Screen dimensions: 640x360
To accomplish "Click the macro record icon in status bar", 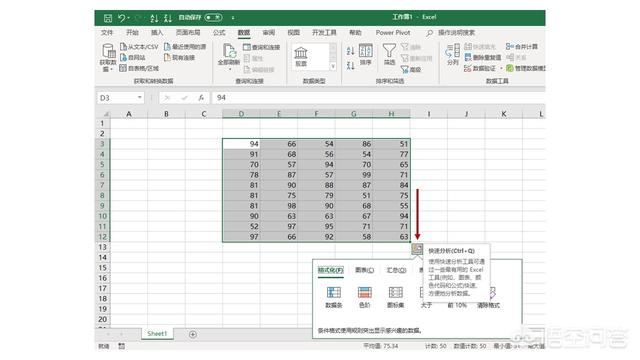I will tap(122, 346).
